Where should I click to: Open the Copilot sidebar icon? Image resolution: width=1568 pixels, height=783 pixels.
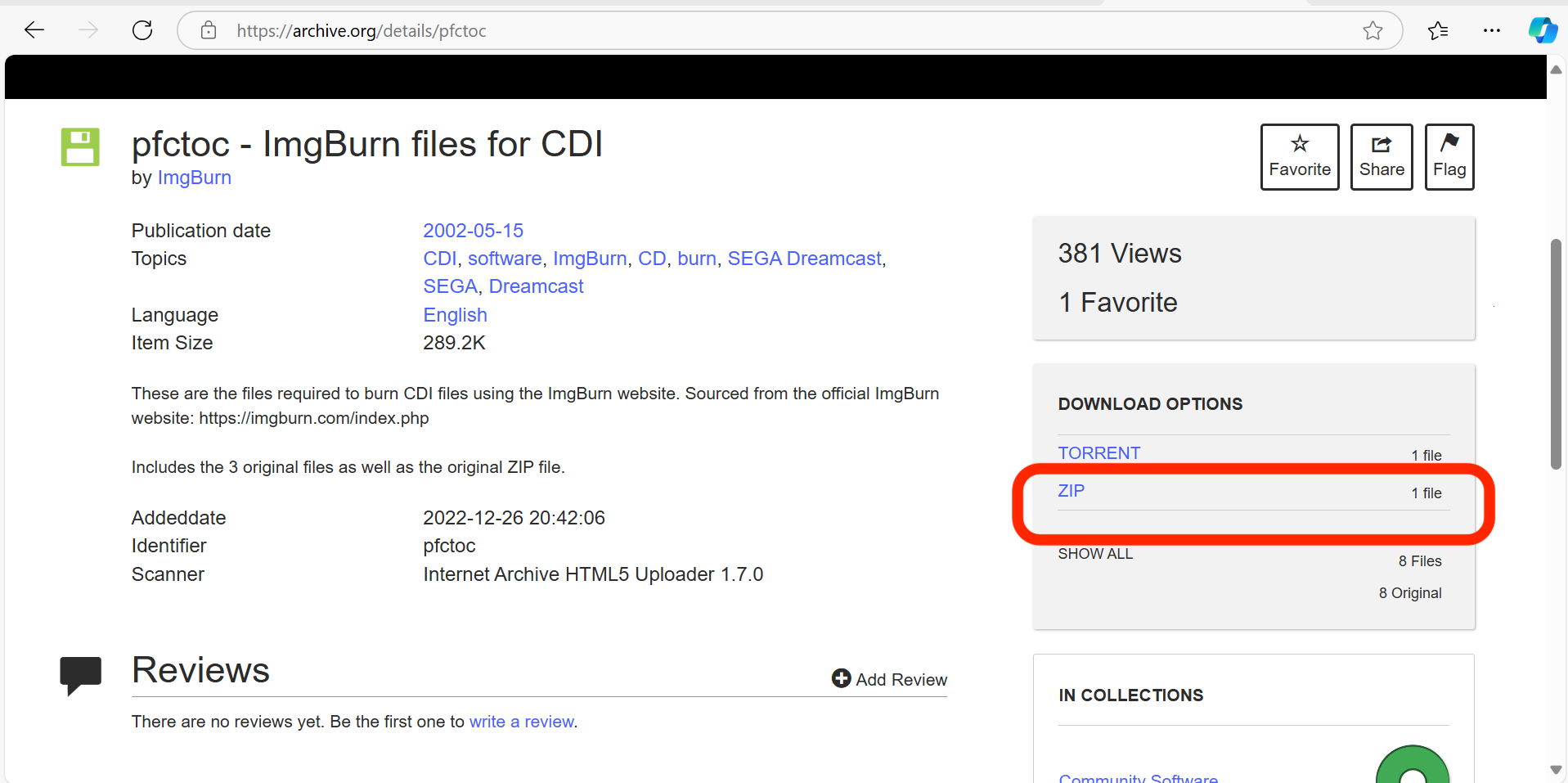[1542, 31]
